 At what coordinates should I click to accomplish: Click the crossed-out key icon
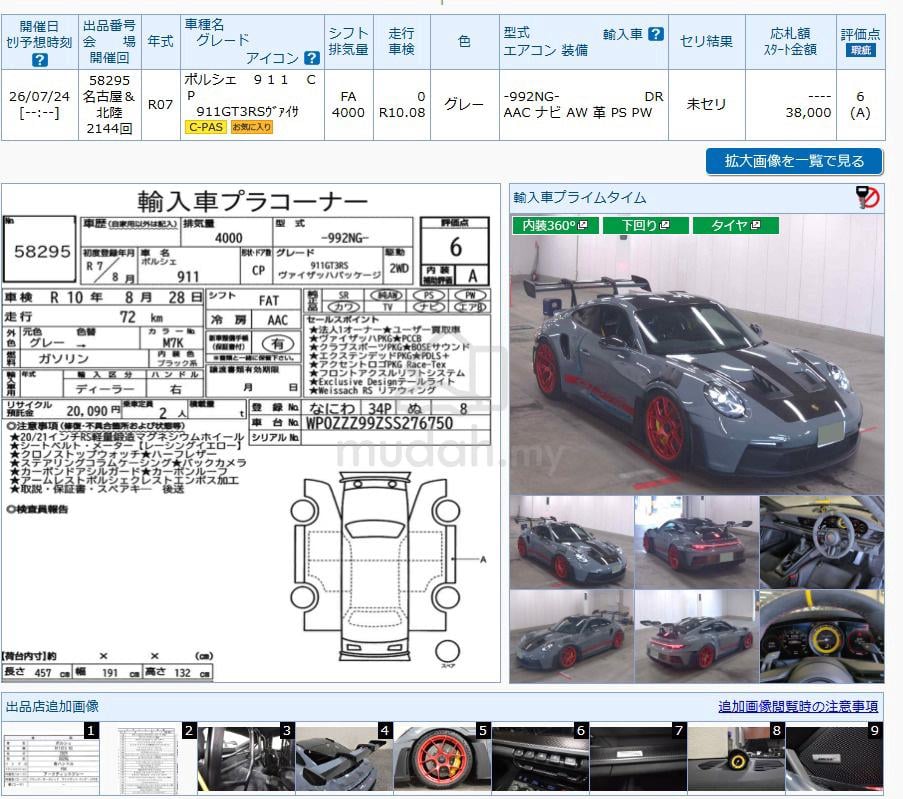tap(868, 197)
